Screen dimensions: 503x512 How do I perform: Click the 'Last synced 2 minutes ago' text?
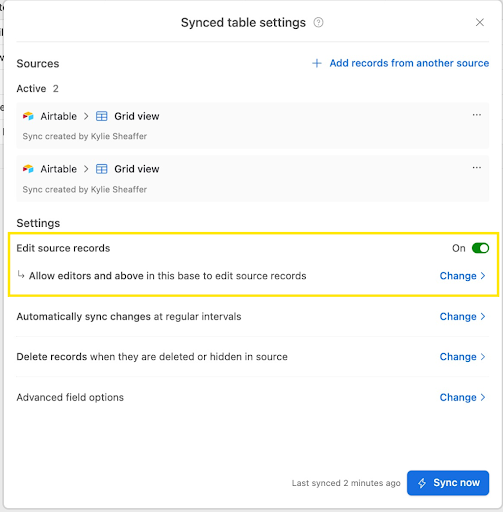coord(346,483)
